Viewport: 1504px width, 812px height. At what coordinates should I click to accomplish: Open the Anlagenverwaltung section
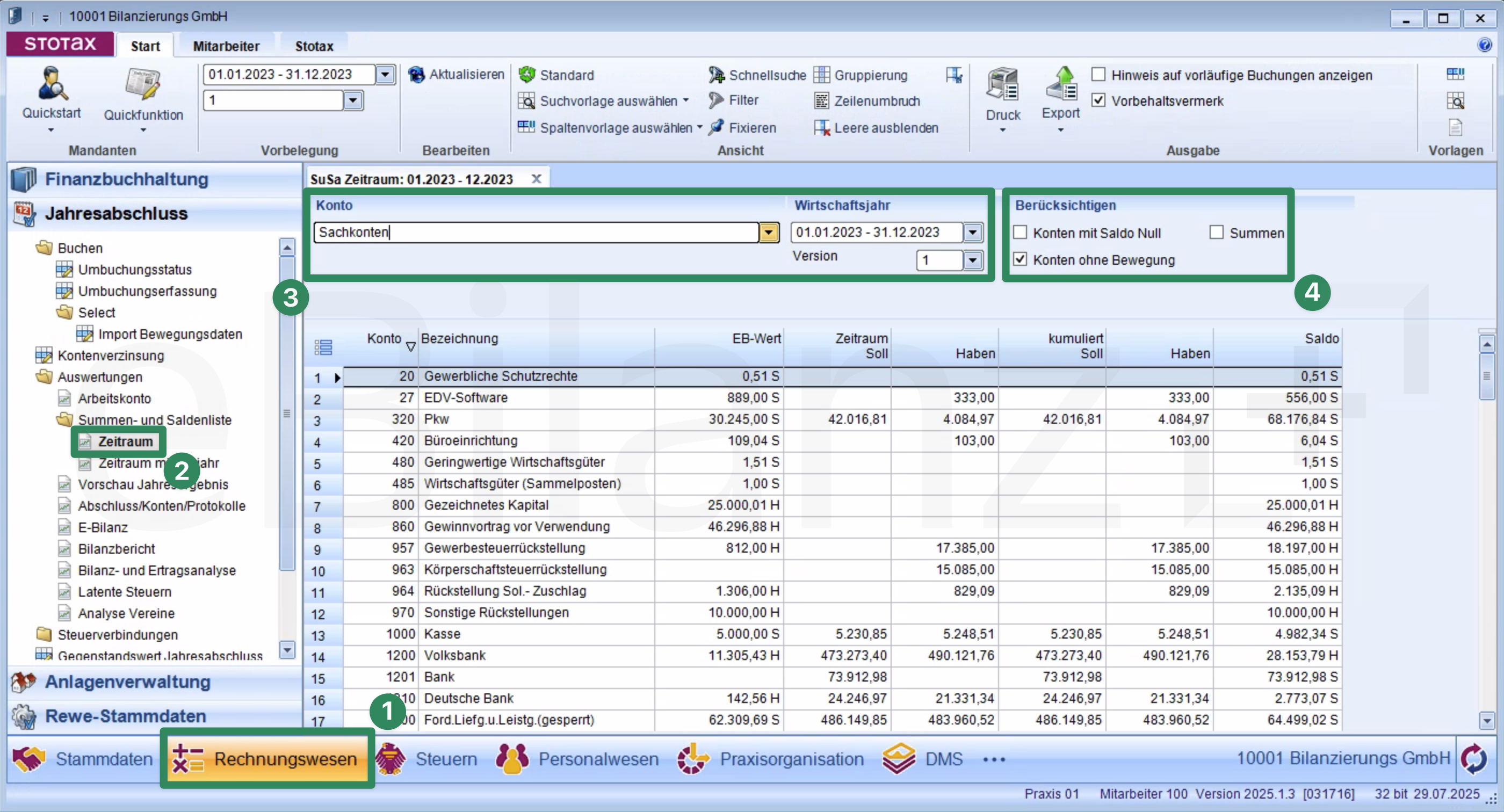point(155,682)
